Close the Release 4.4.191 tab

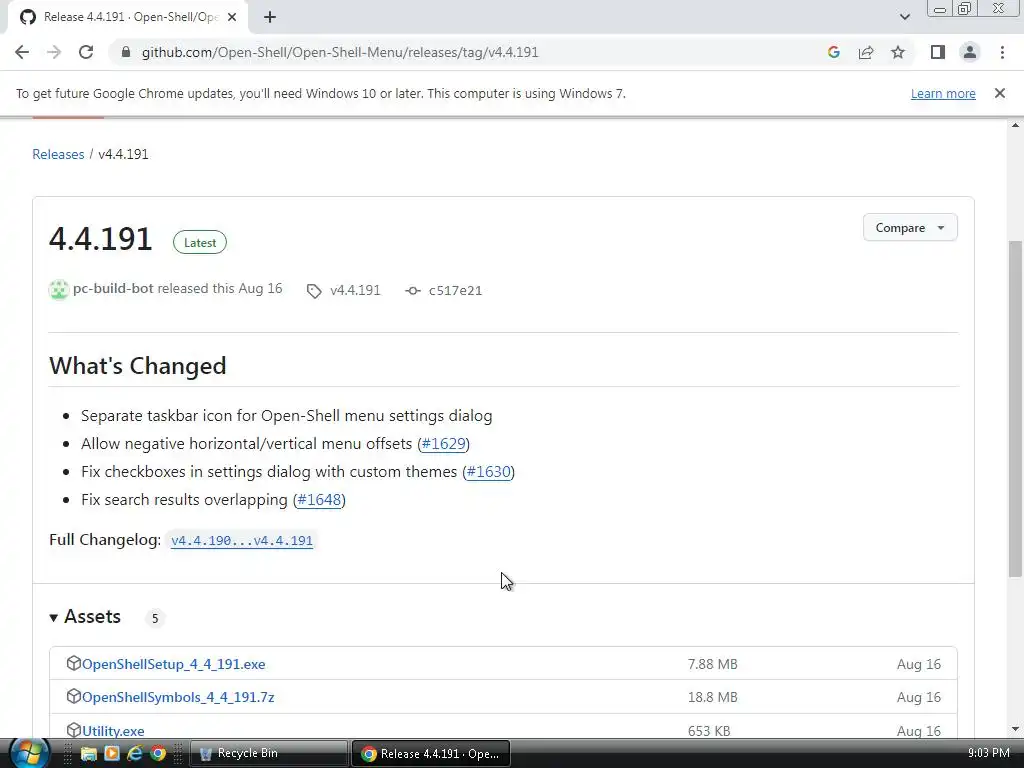232,17
